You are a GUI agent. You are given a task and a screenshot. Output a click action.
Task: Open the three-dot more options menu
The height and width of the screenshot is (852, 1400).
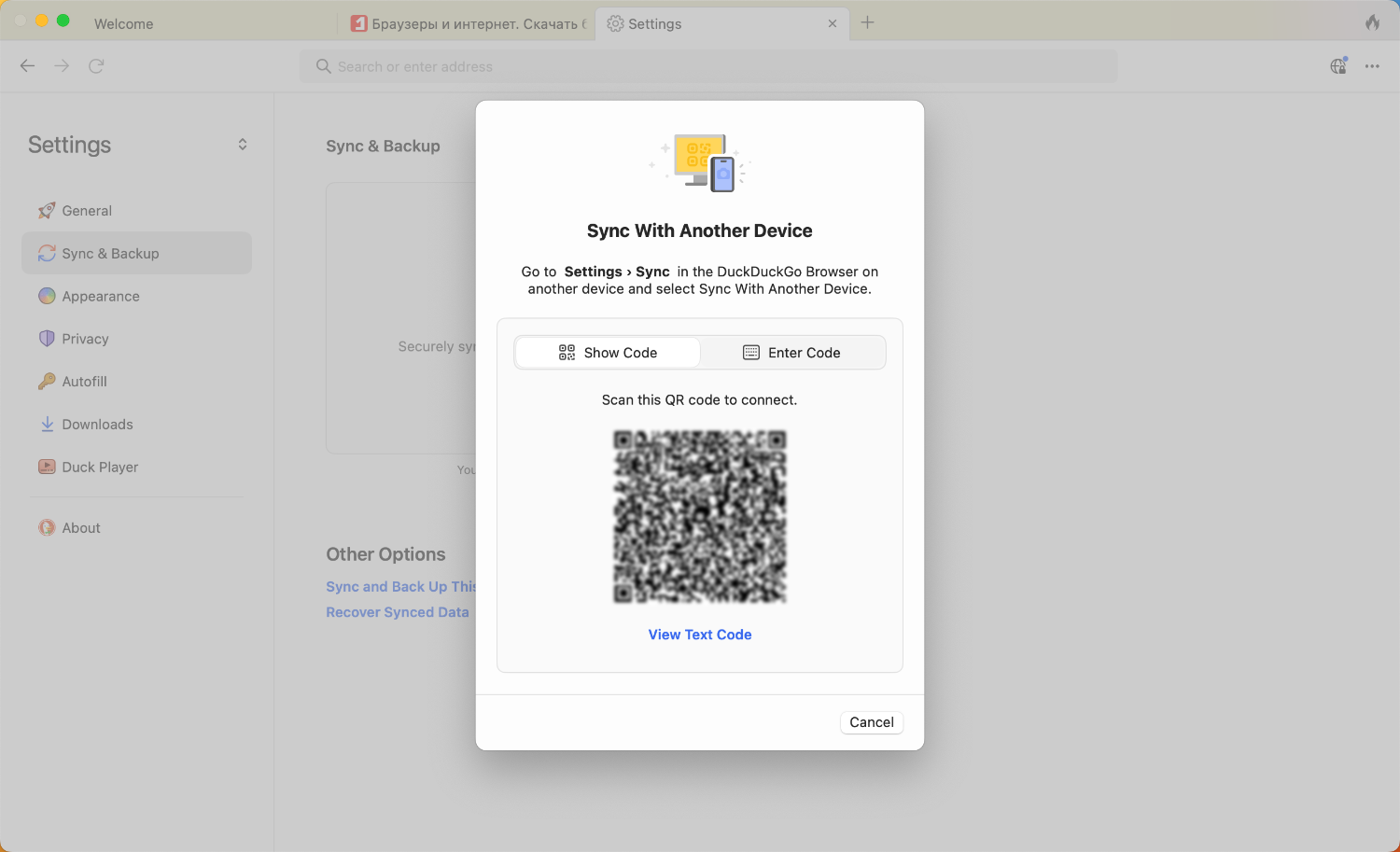tap(1372, 66)
